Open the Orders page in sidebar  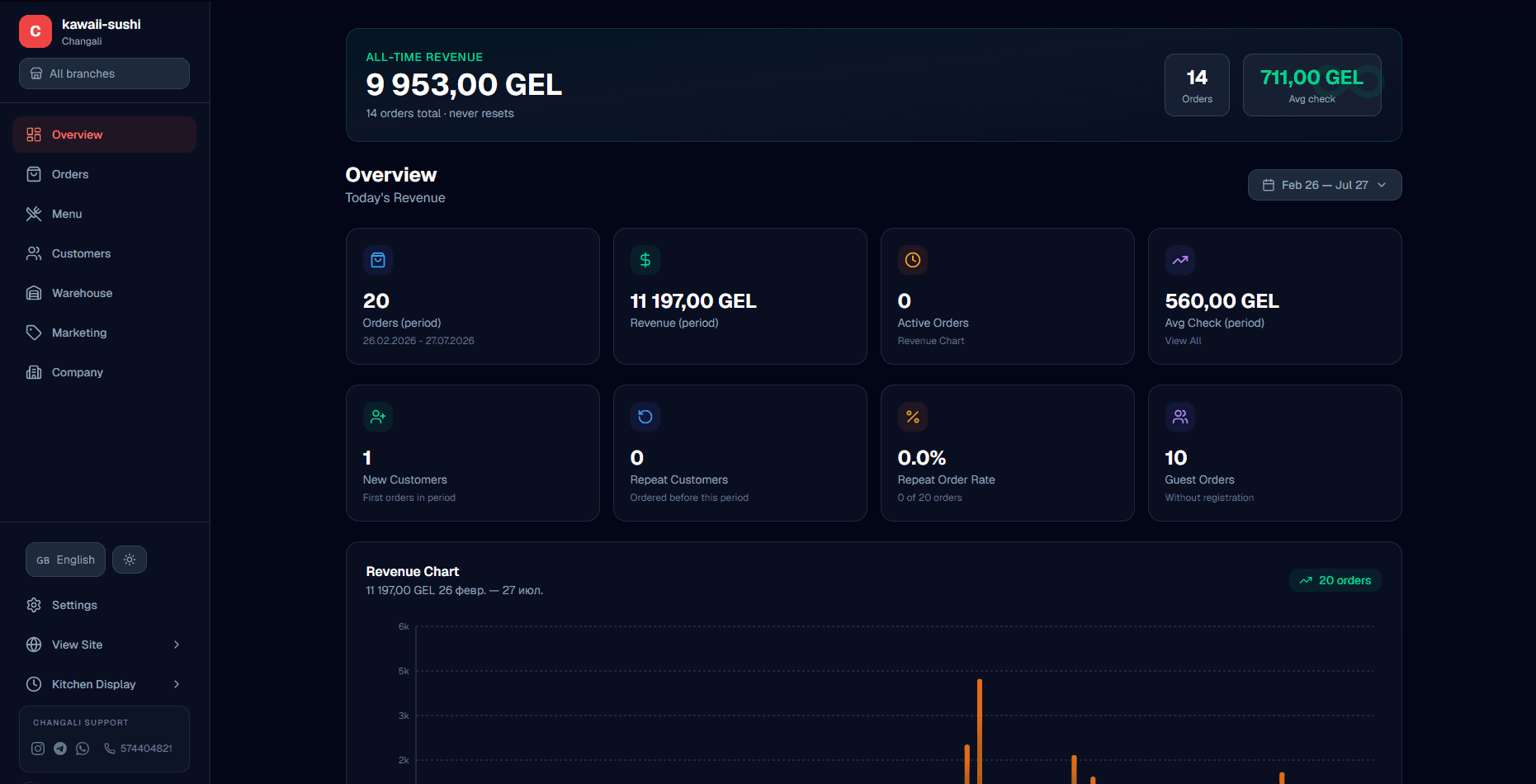104,174
